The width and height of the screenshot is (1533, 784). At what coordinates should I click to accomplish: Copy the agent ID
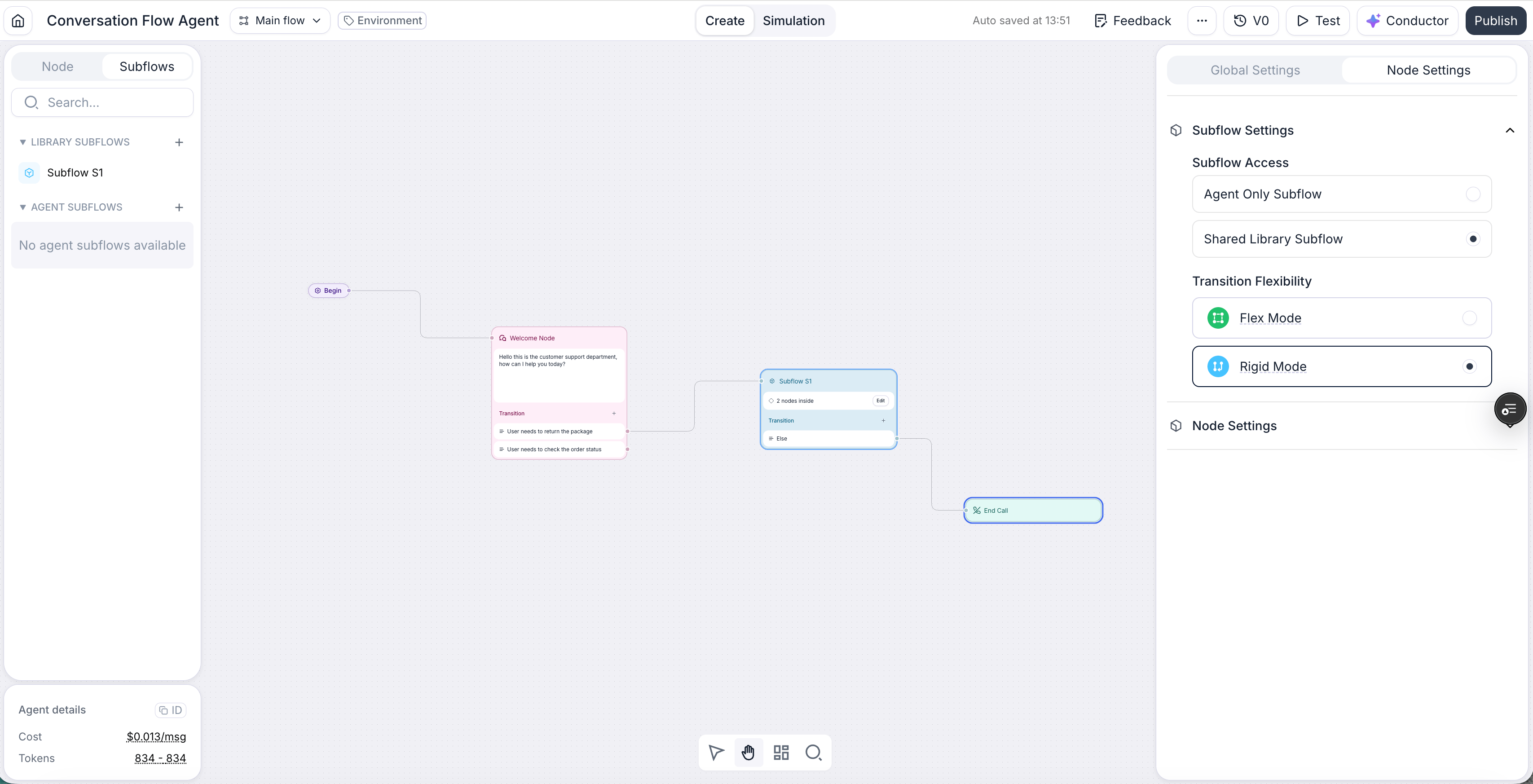tap(171, 710)
